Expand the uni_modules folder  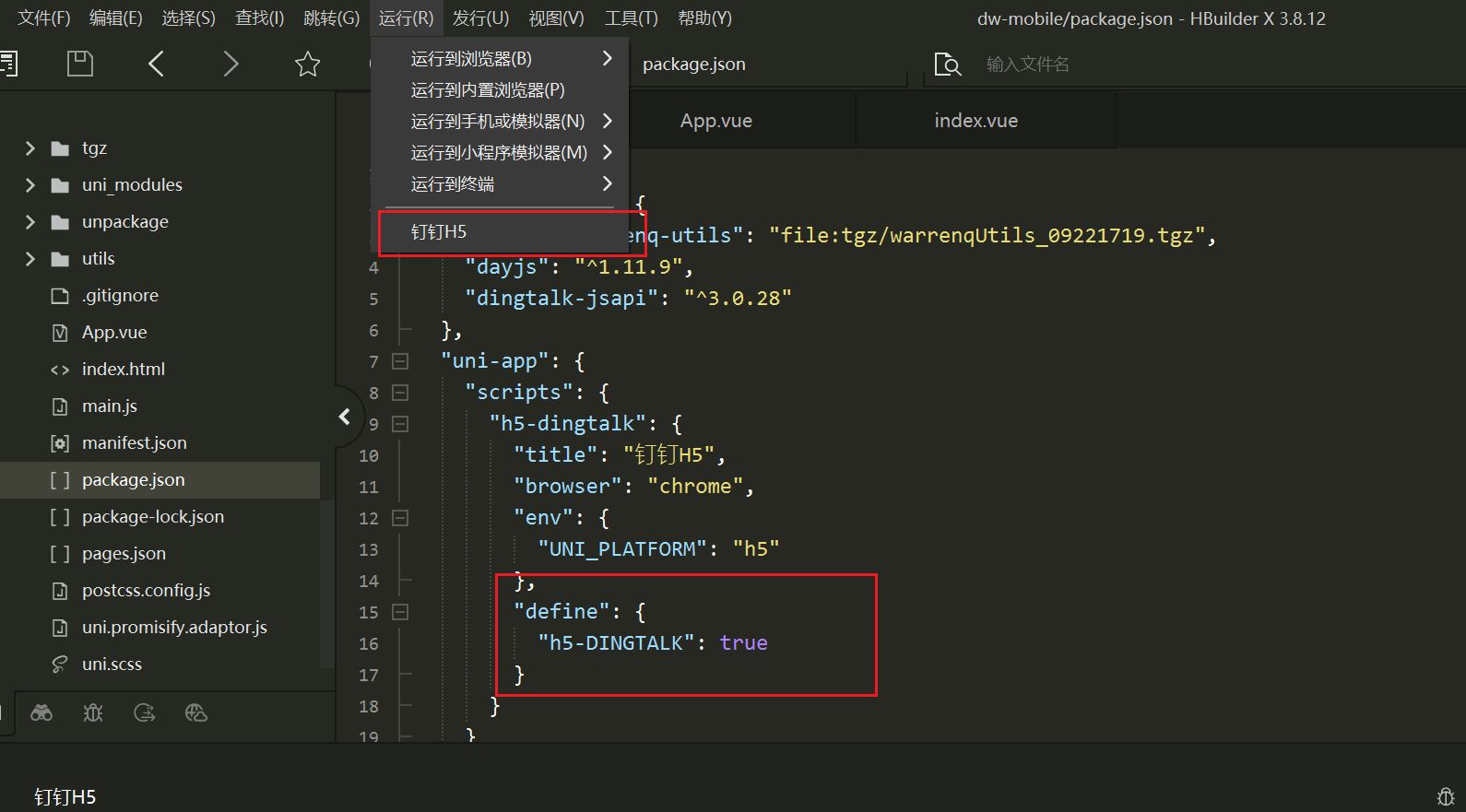[30, 185]
